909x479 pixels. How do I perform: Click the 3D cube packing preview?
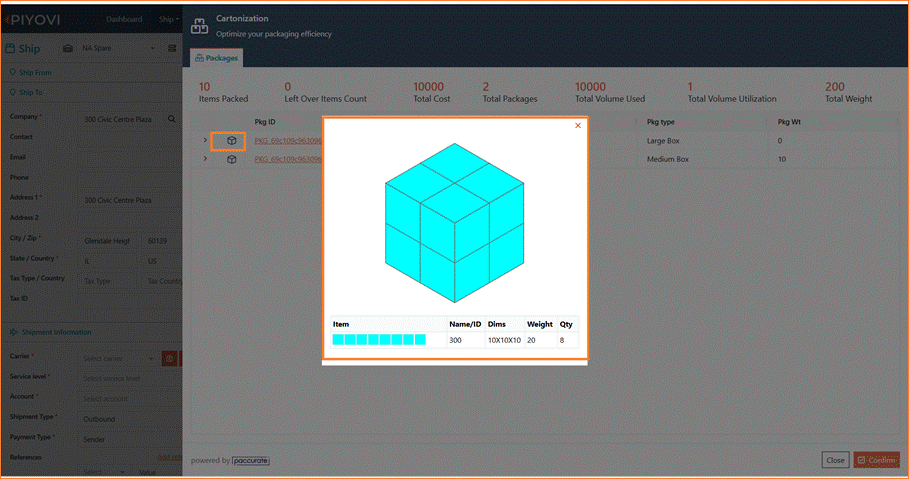coord(454,223)
